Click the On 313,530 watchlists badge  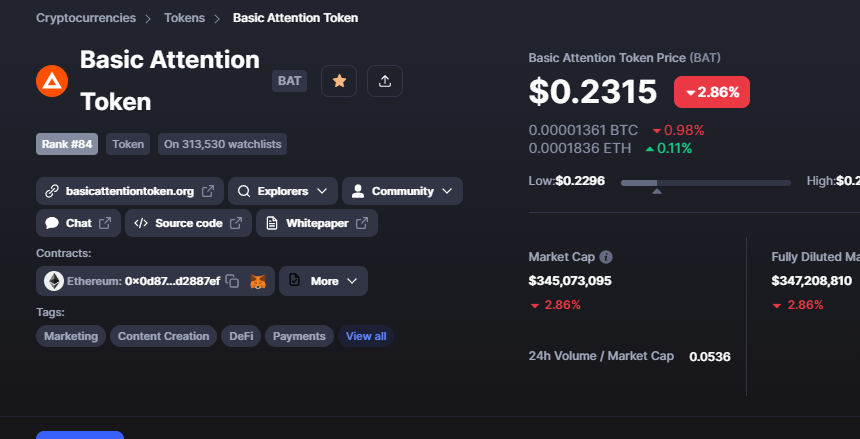coord(222,144)
